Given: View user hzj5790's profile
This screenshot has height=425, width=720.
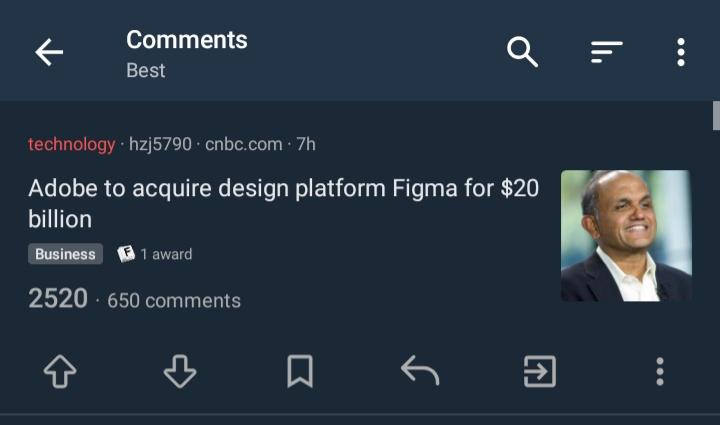Looking at the screenshot, I should click(160, 144).
